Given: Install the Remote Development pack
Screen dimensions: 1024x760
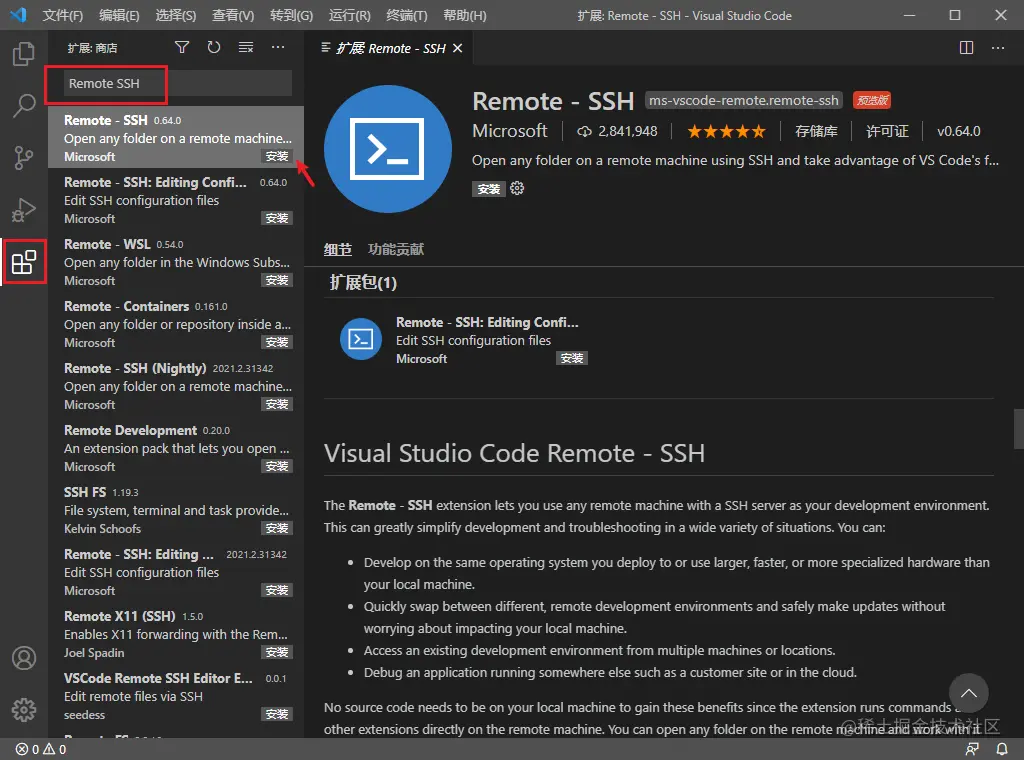Looking at the screenshot, I should [277, 466].
